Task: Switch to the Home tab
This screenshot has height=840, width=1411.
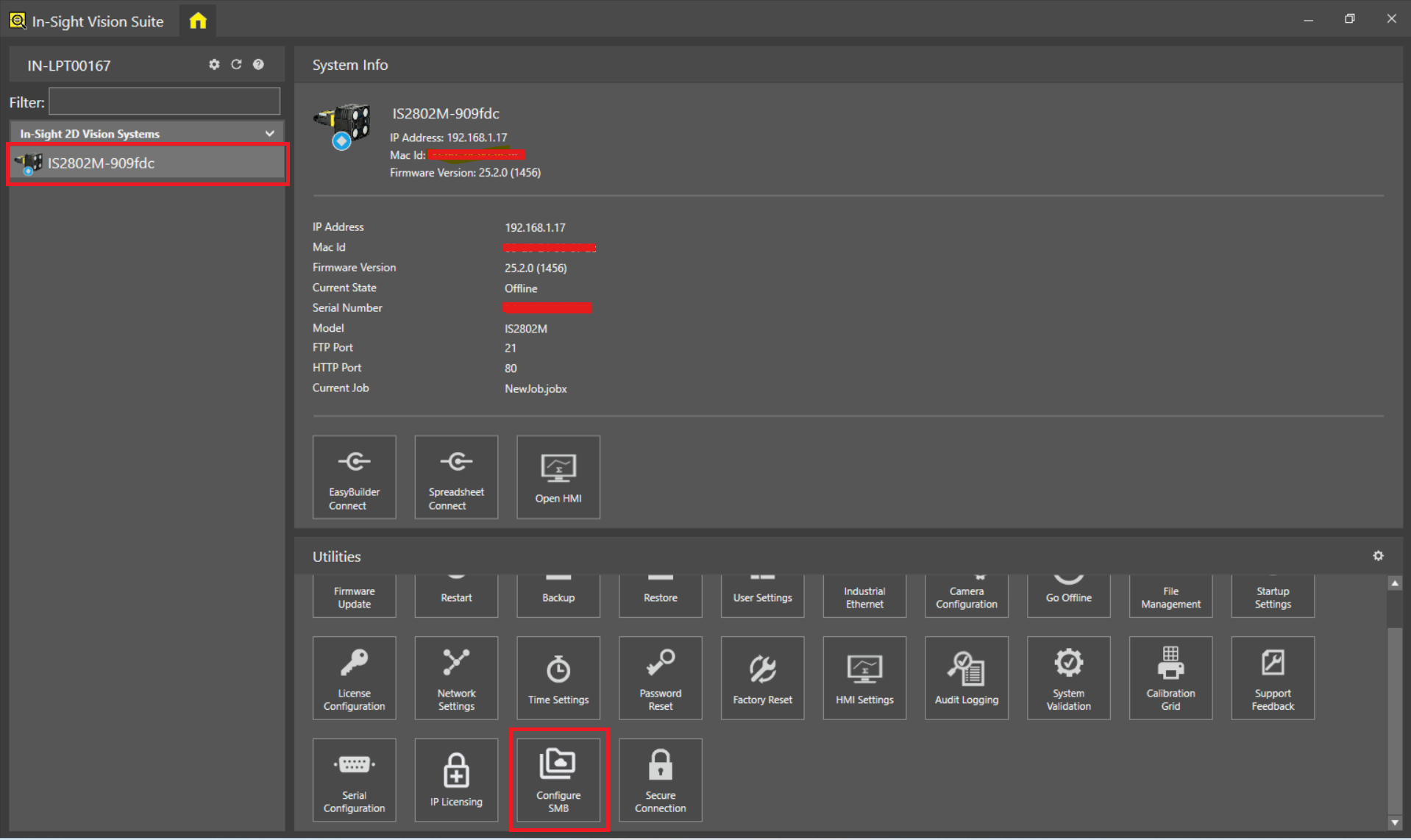Action: coord(197,20)
